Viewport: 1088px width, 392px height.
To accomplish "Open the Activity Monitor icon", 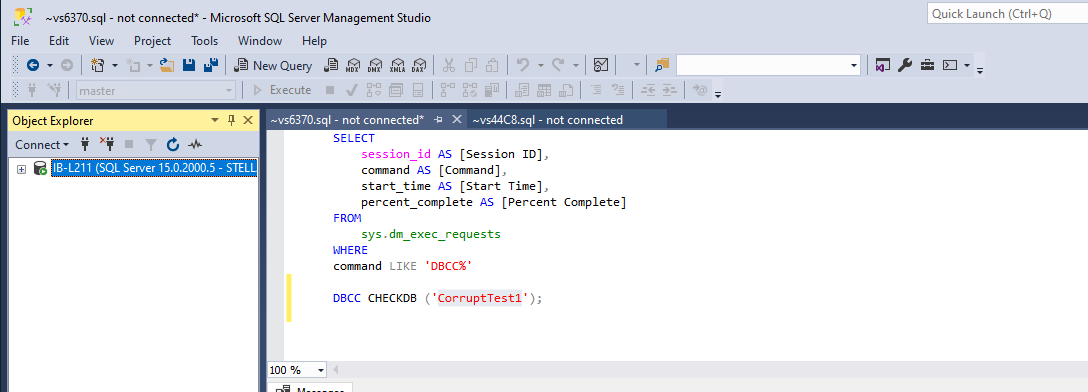I will (601, 65).
